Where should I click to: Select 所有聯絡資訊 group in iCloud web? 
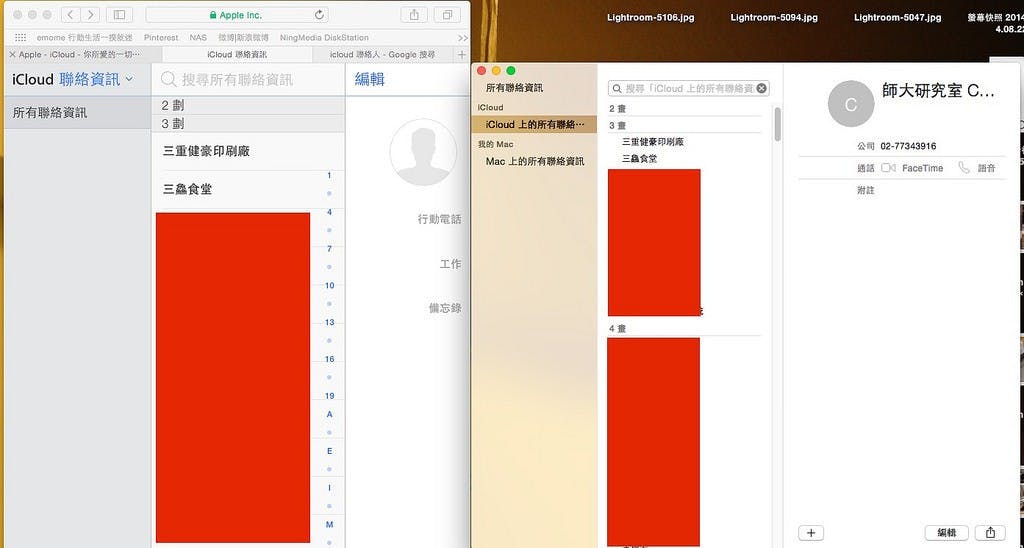click(x=77, y=112)
